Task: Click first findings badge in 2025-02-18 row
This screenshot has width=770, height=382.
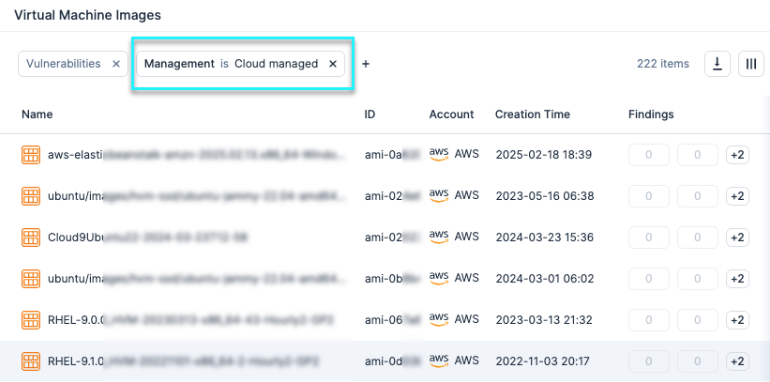Action: pyautogui.click(x=649, y=155)
